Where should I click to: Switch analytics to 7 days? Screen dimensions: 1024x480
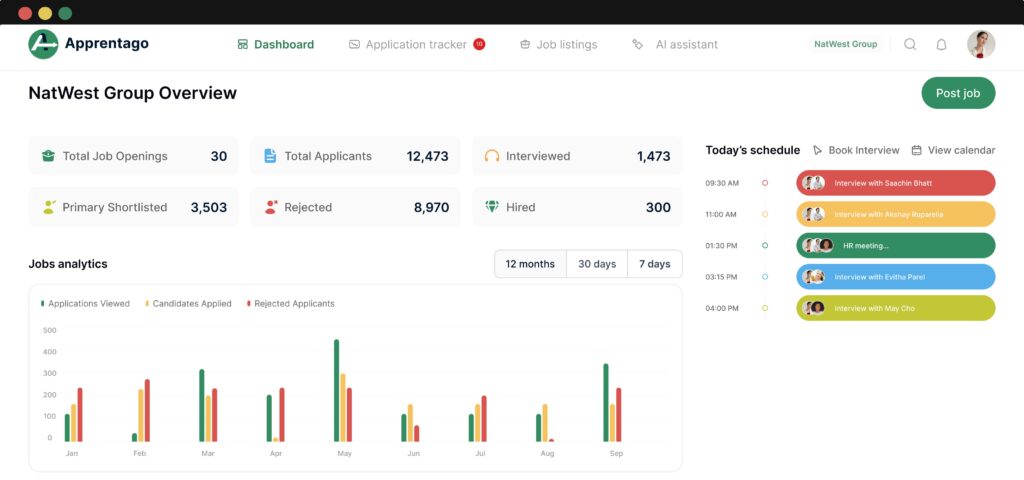pos(655,264)
